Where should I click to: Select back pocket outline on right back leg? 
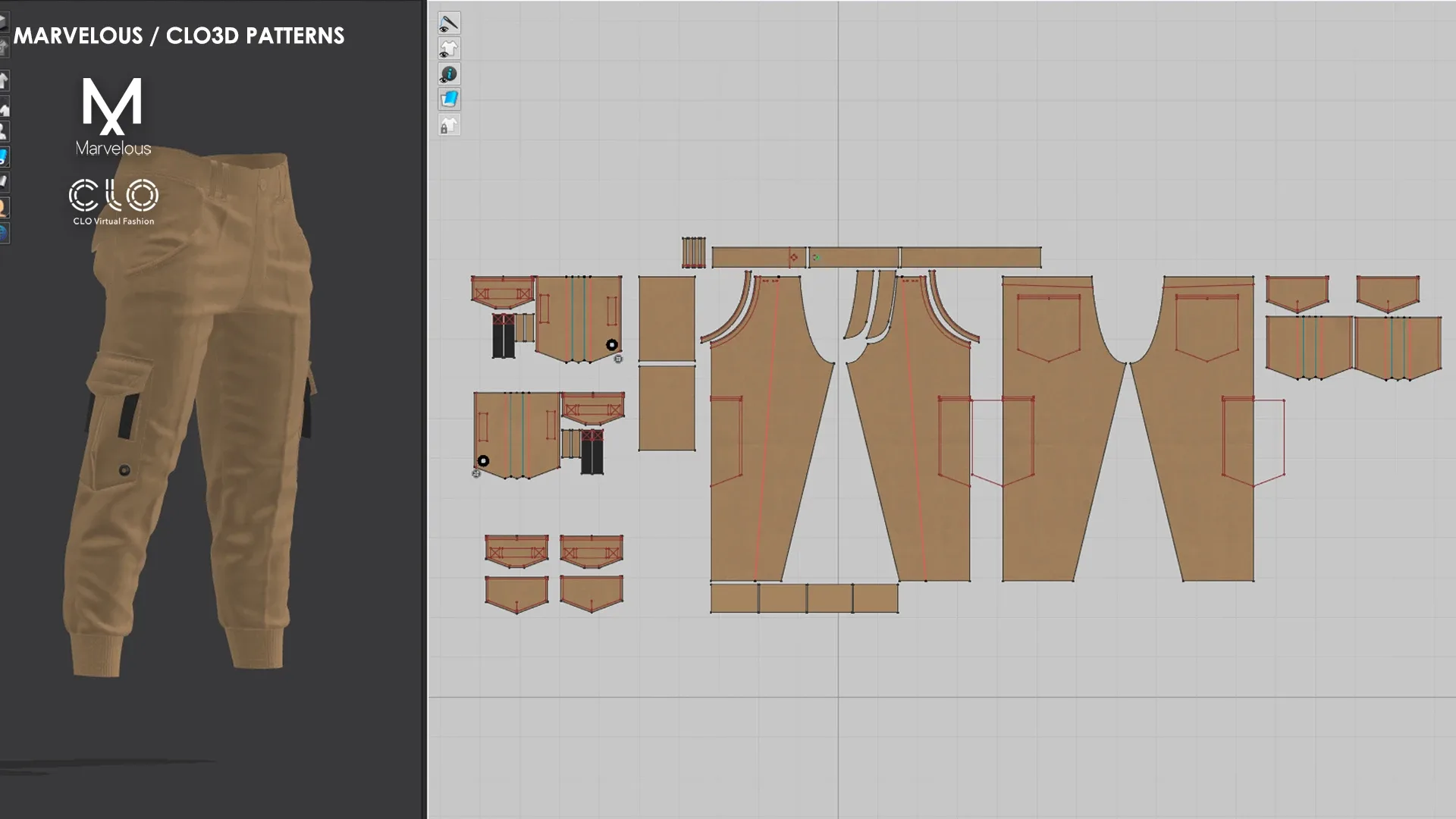(x=1207, y=328)
